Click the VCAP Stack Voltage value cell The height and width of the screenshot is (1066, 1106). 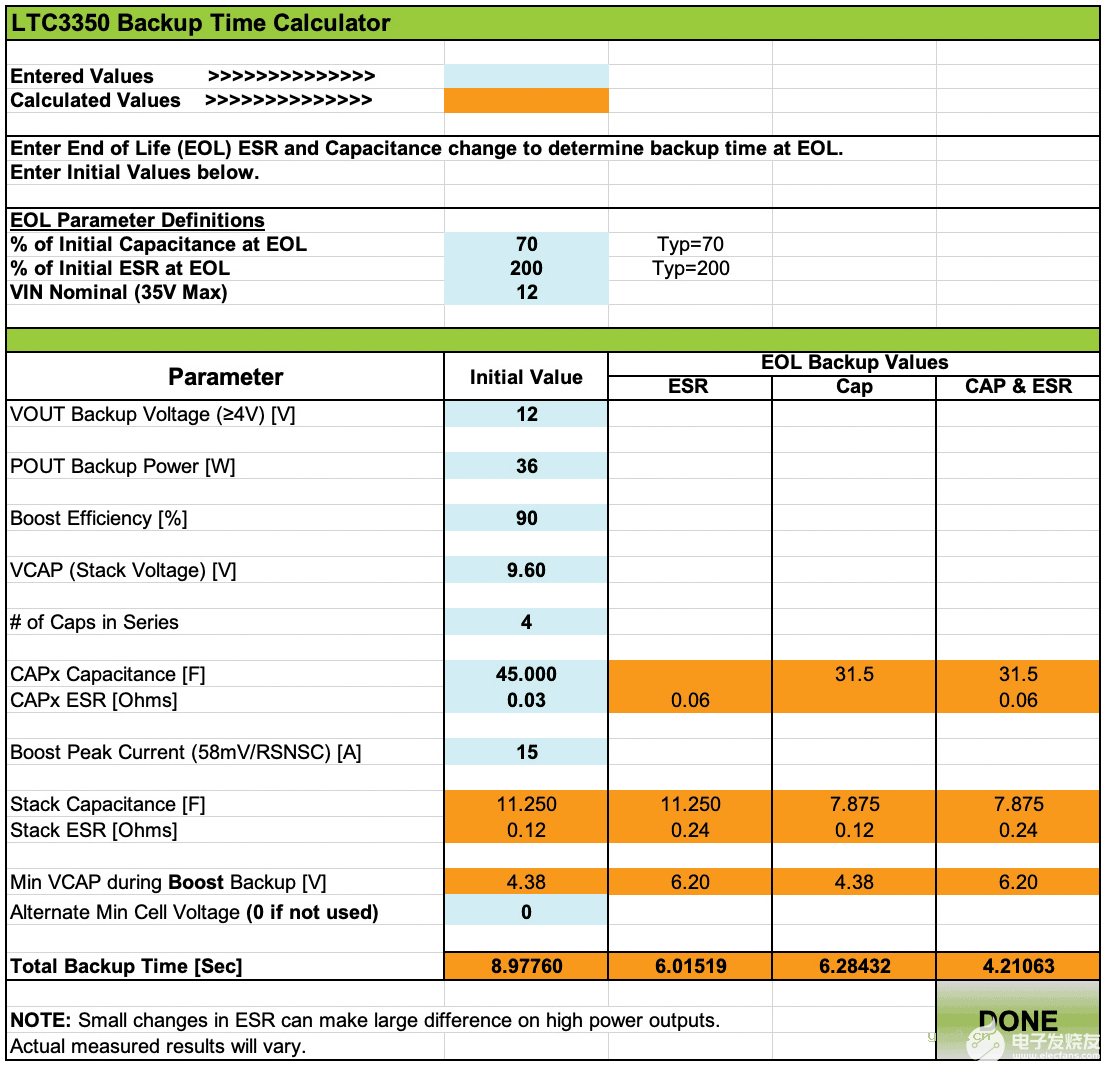click(x=526, y=570)
